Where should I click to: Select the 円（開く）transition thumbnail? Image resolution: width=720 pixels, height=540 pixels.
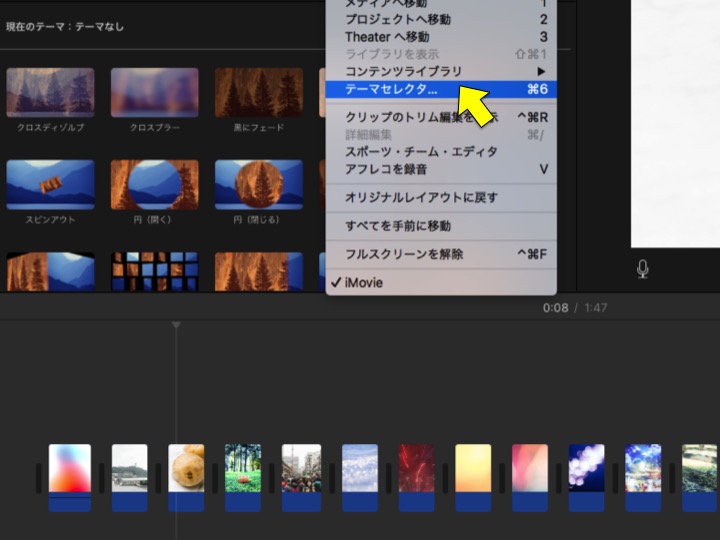[155, 185]
